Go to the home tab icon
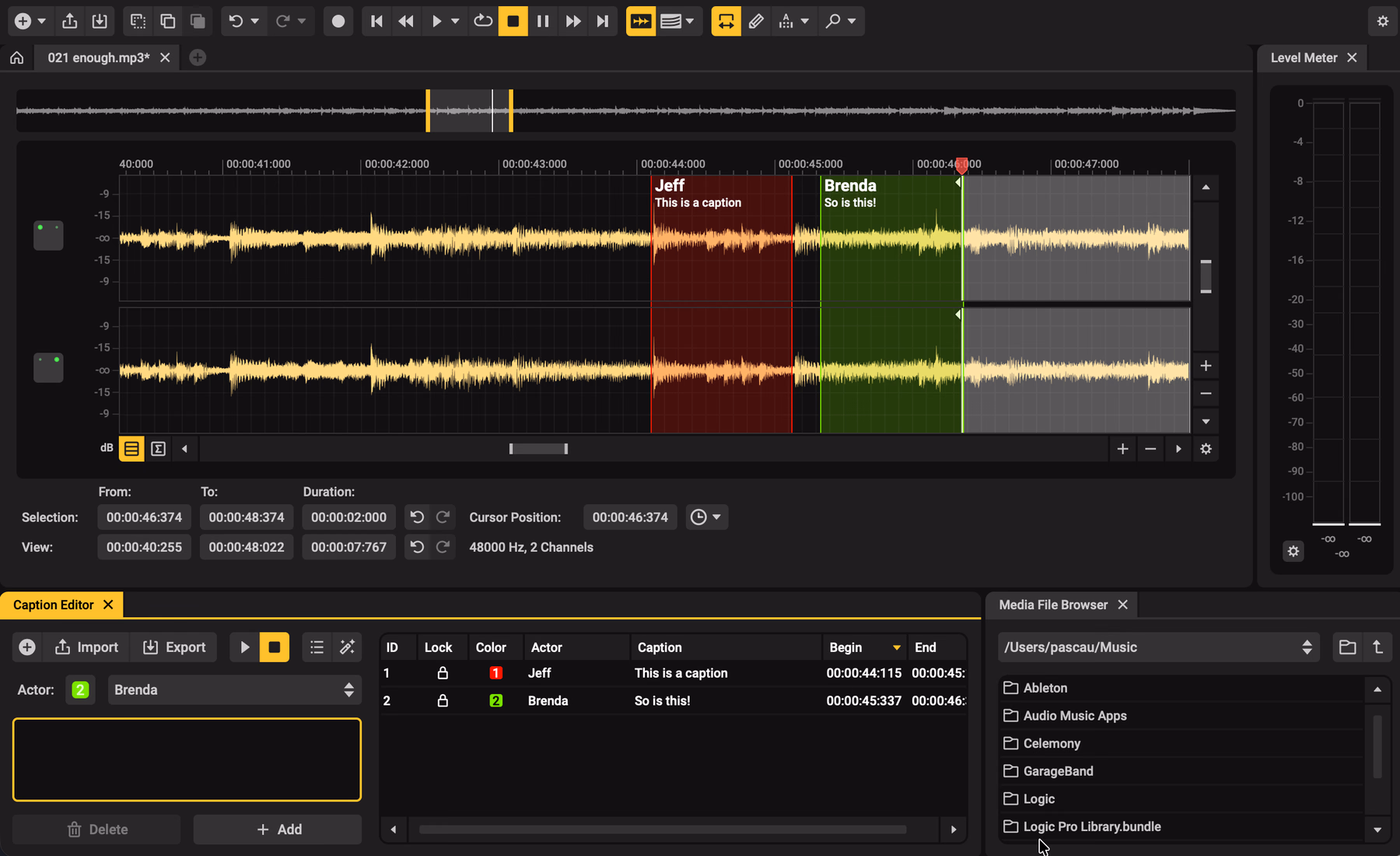The image size is (1400, 856). (x=17, y=58)
